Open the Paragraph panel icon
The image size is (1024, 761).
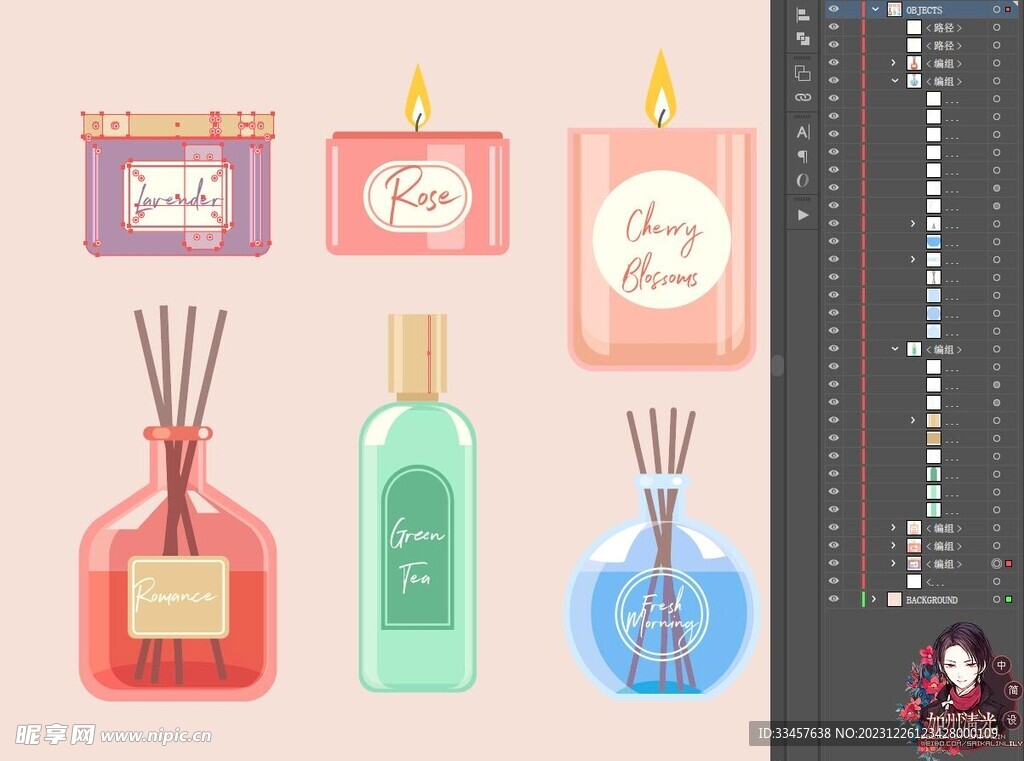tap(803, 156)
